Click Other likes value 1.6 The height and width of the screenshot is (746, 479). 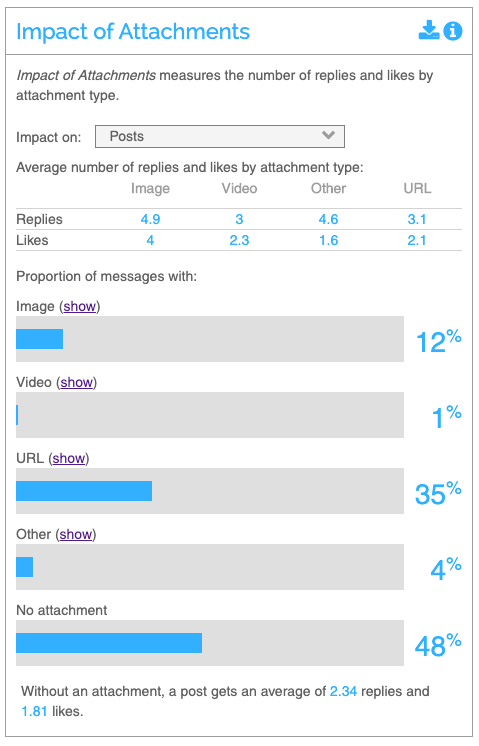[328, 240]
